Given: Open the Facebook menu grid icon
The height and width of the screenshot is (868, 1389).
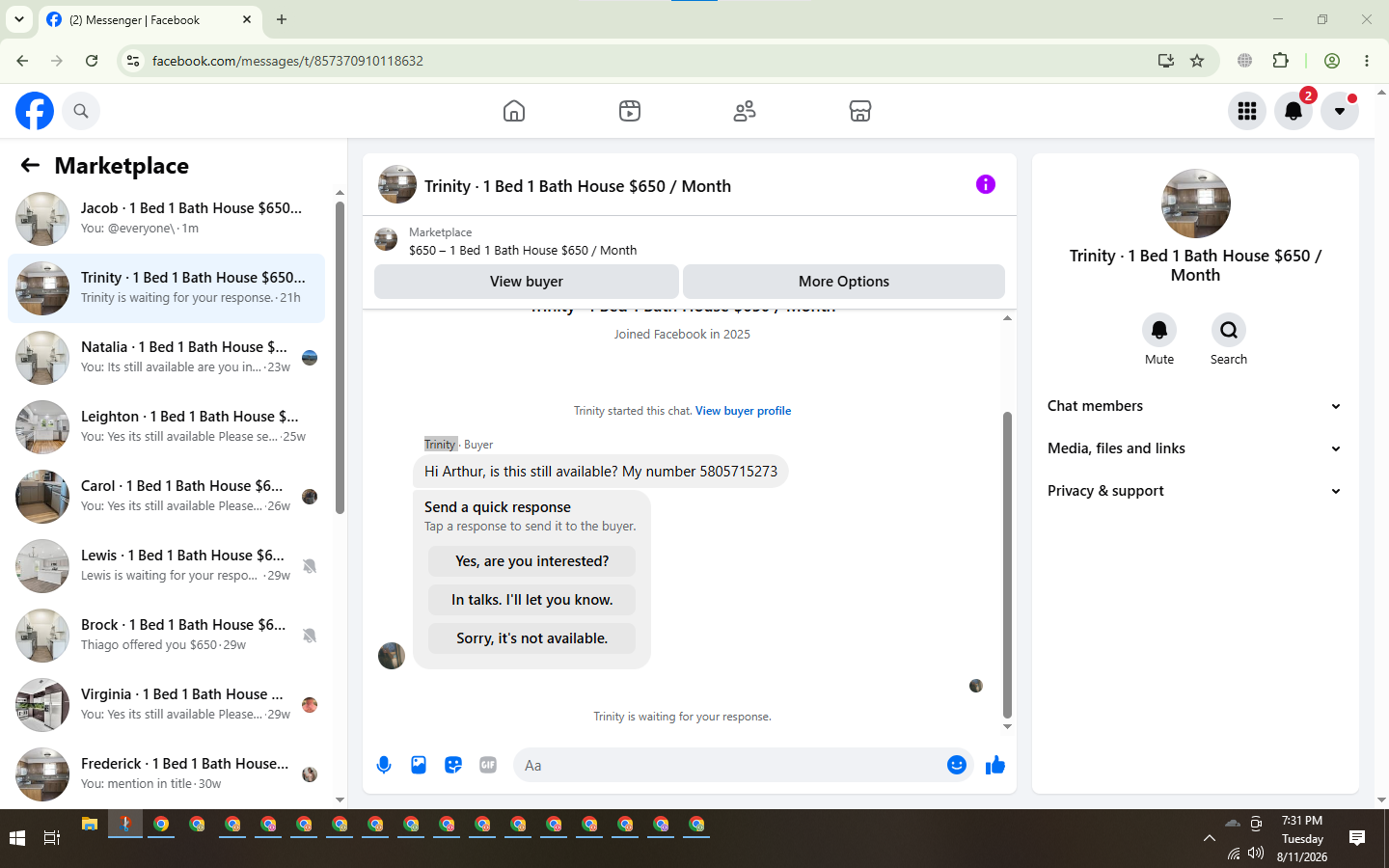Looking at the screenshot, I should tap(1247, 111).
